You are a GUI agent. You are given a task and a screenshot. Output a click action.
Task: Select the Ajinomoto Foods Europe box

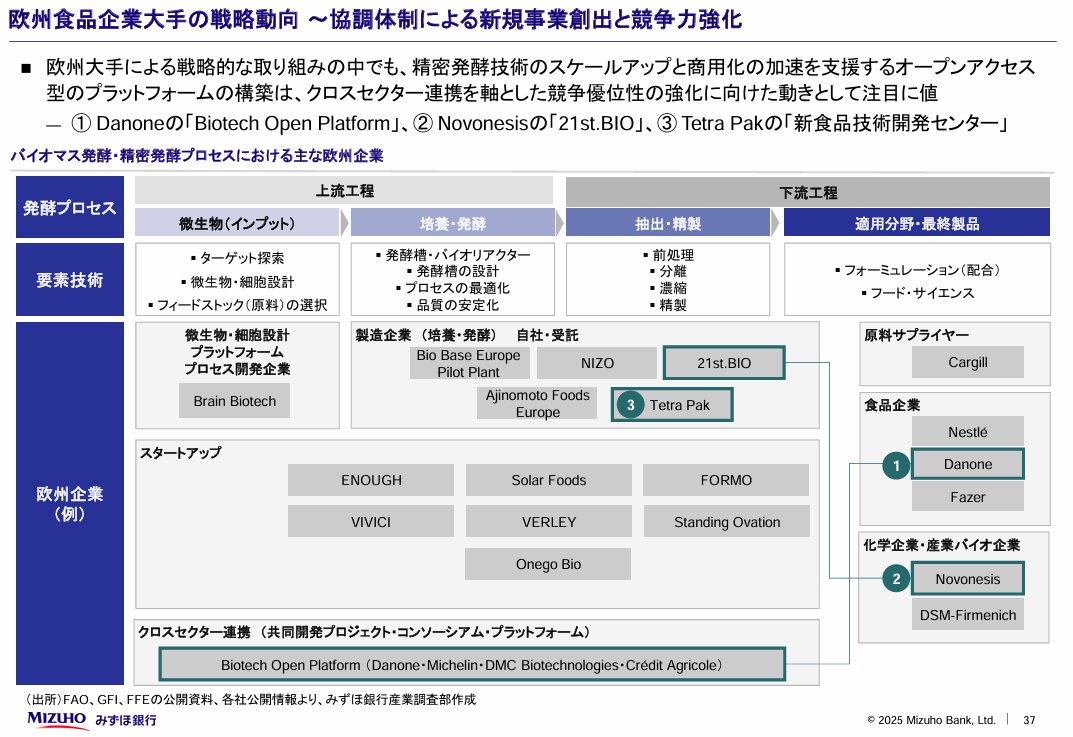click(x=537, y=404)
